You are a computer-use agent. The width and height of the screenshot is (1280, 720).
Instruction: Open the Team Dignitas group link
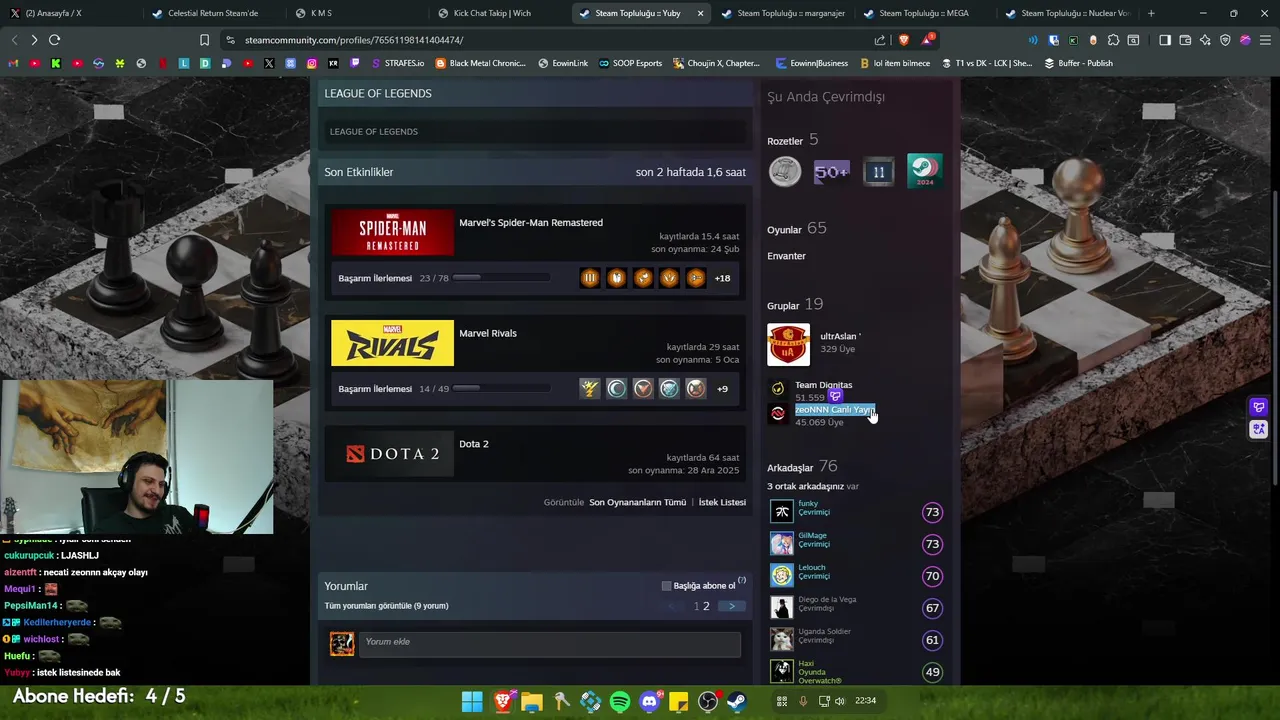pos(824,385)
